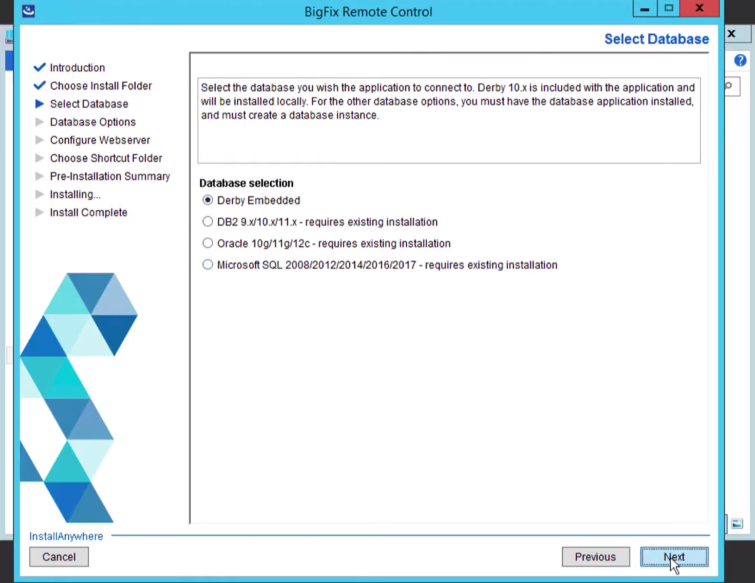Click the Installing... step arrow
Viewport: 755px width, 583px height.
[x=39, y=194]
